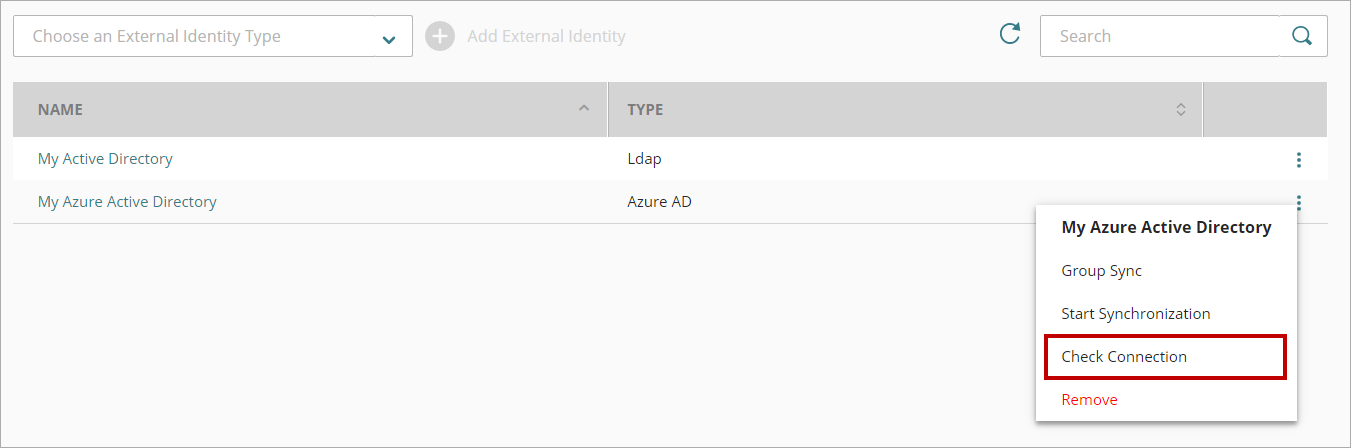Click the Ldap type cell
This screenshot has height=448, width=1351.
pos(644,159)
